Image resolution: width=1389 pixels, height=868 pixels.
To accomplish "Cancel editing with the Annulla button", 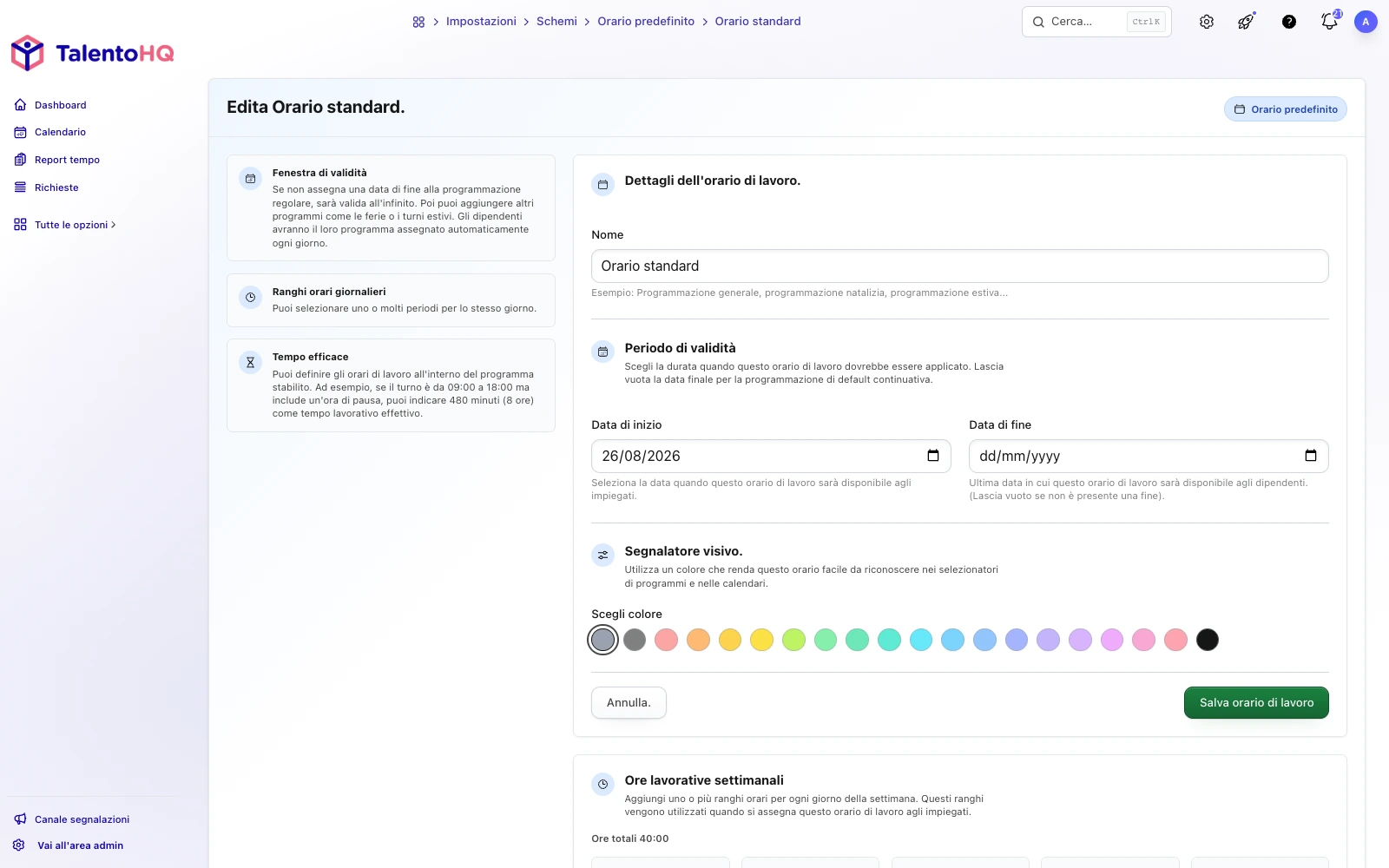I will 629,703.
